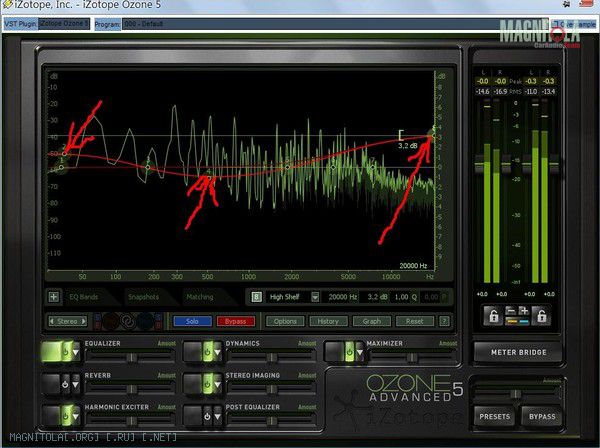Open the Options button
The width and height of the screenshot is (600, 448).
coord(285,321)
